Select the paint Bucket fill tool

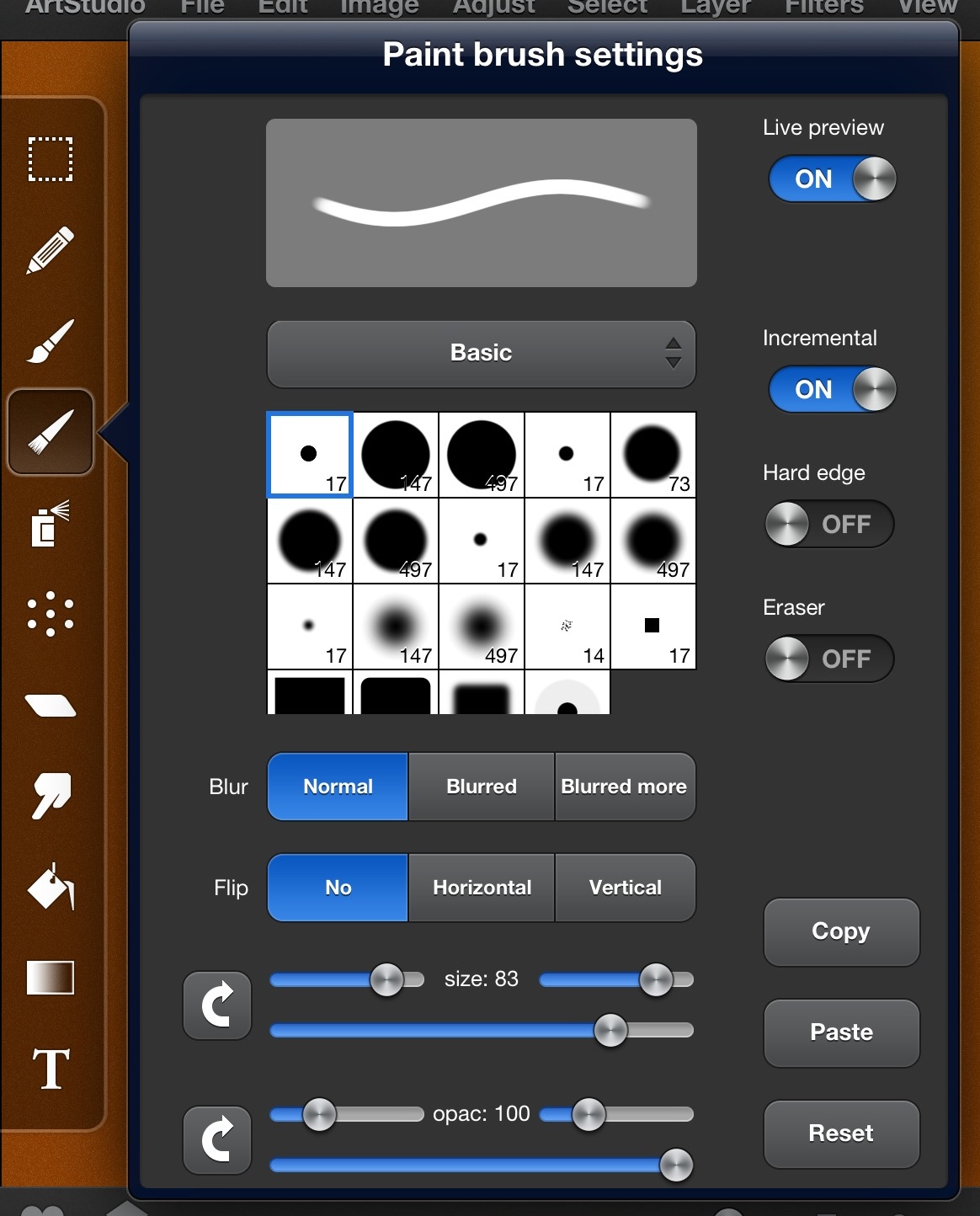(x=51, y=887)
